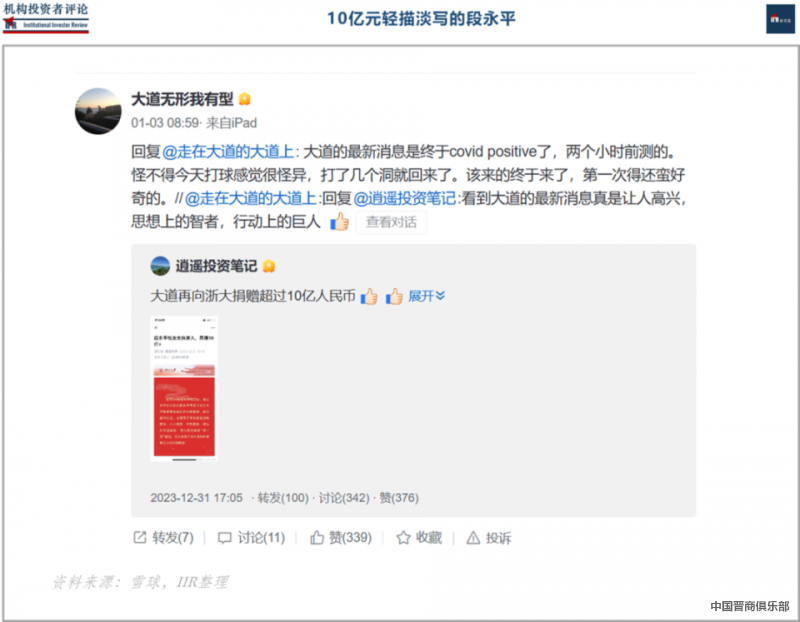Click the quoted post's 讨论(342) count

[x=344, y=497]
